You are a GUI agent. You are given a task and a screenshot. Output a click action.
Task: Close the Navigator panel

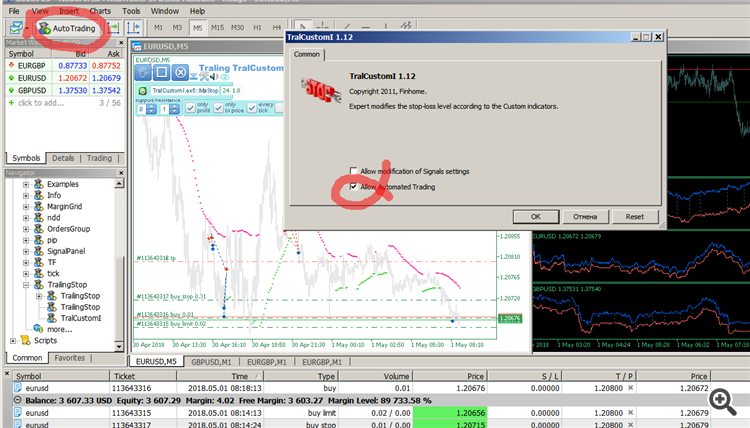click(121, 173)
